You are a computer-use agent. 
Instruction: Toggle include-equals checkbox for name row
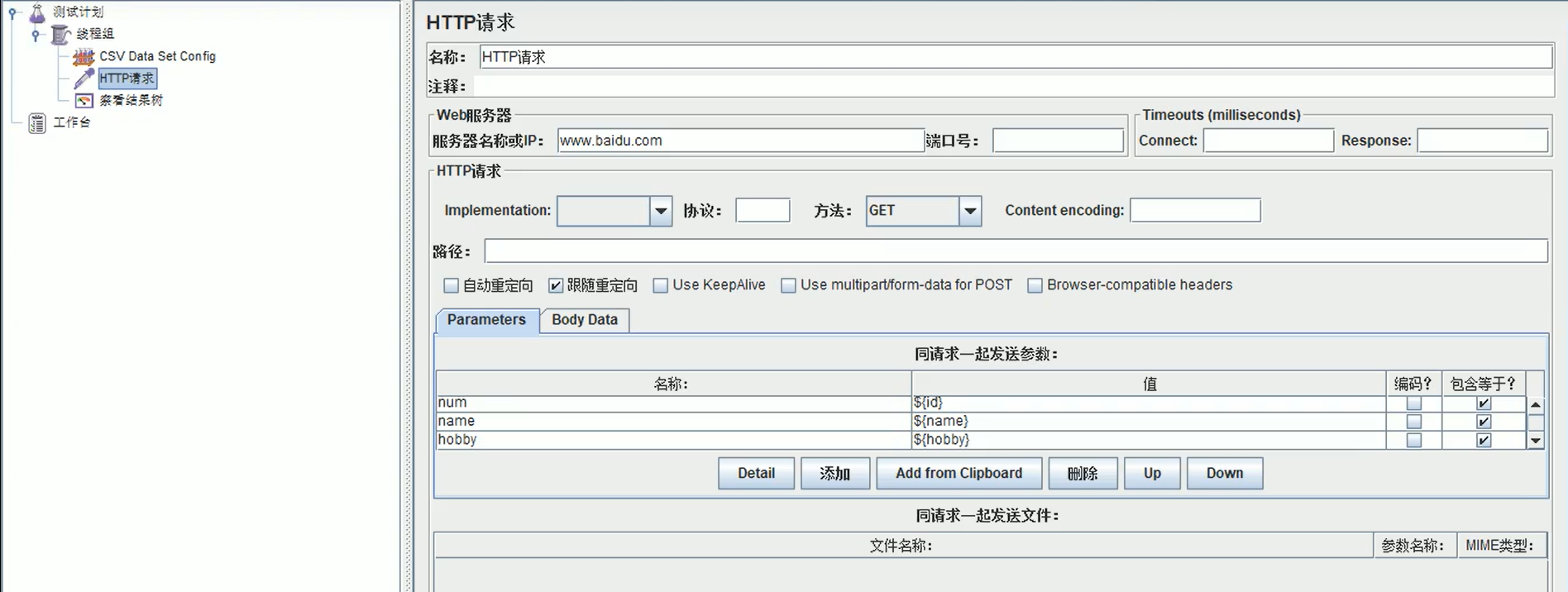click(x=1484, y=422)
